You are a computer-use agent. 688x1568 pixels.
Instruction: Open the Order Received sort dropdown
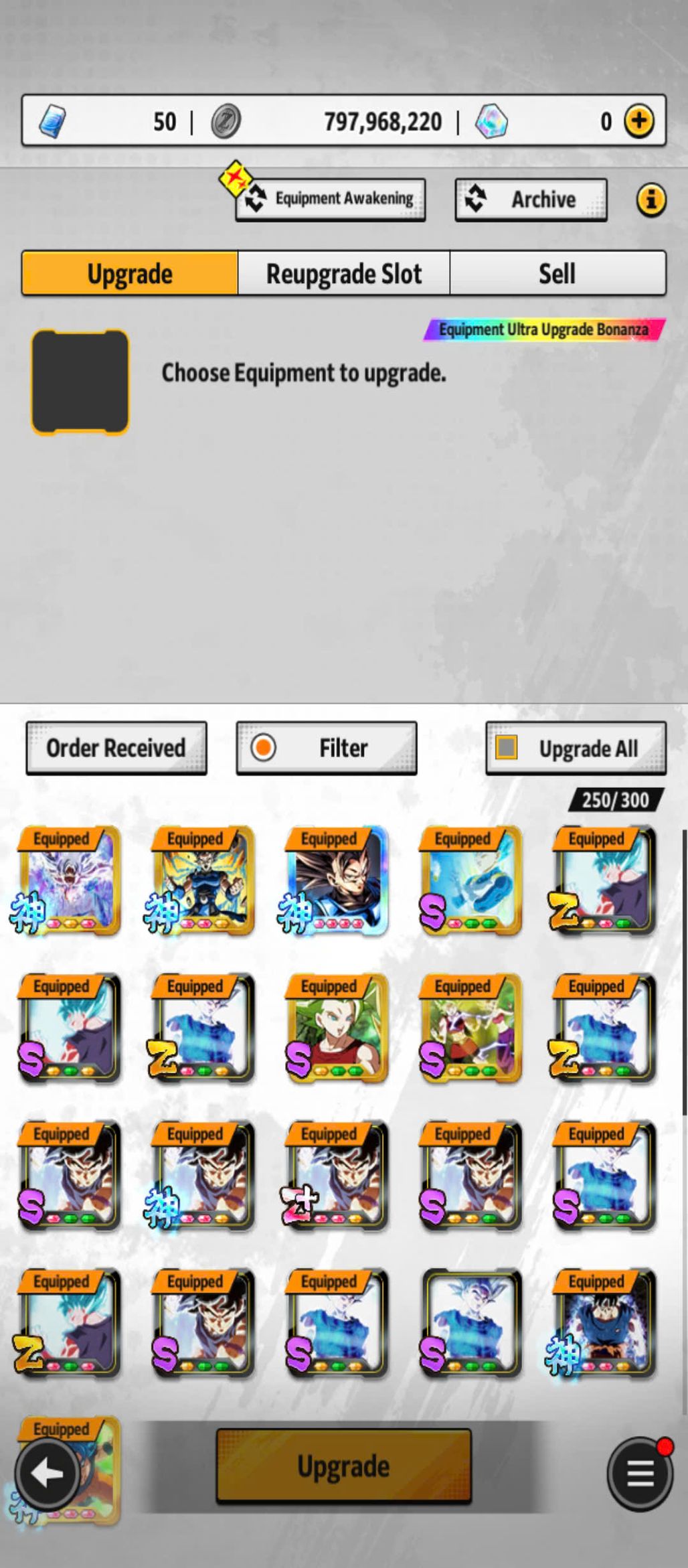[116, 749]
